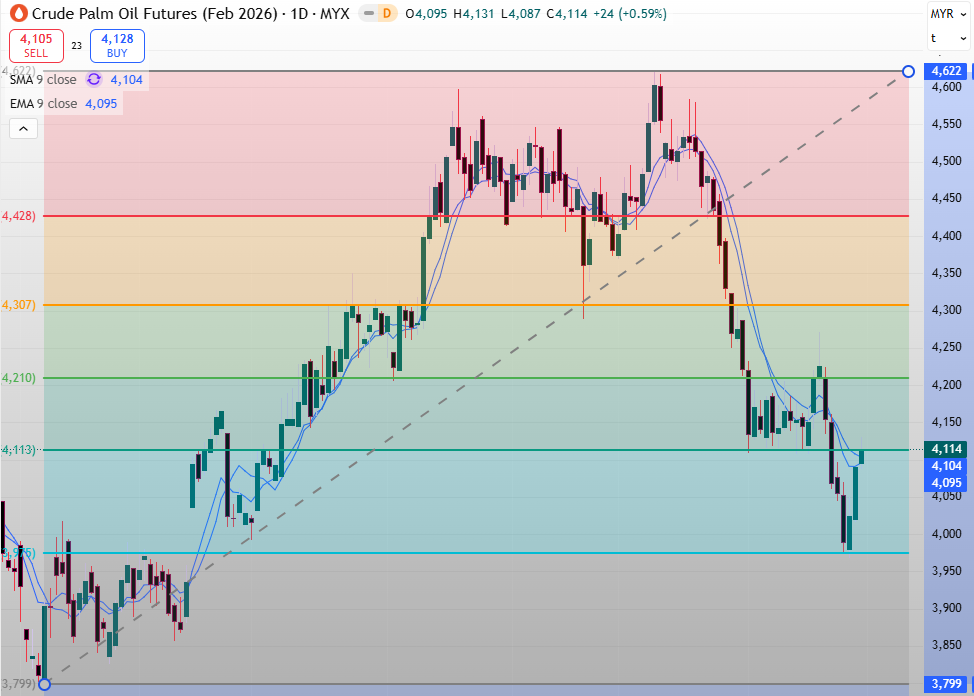The width and height of the screenshot is (974, 696).
Task: Open the 't' unit dropdown
Action: click(947, 38)
